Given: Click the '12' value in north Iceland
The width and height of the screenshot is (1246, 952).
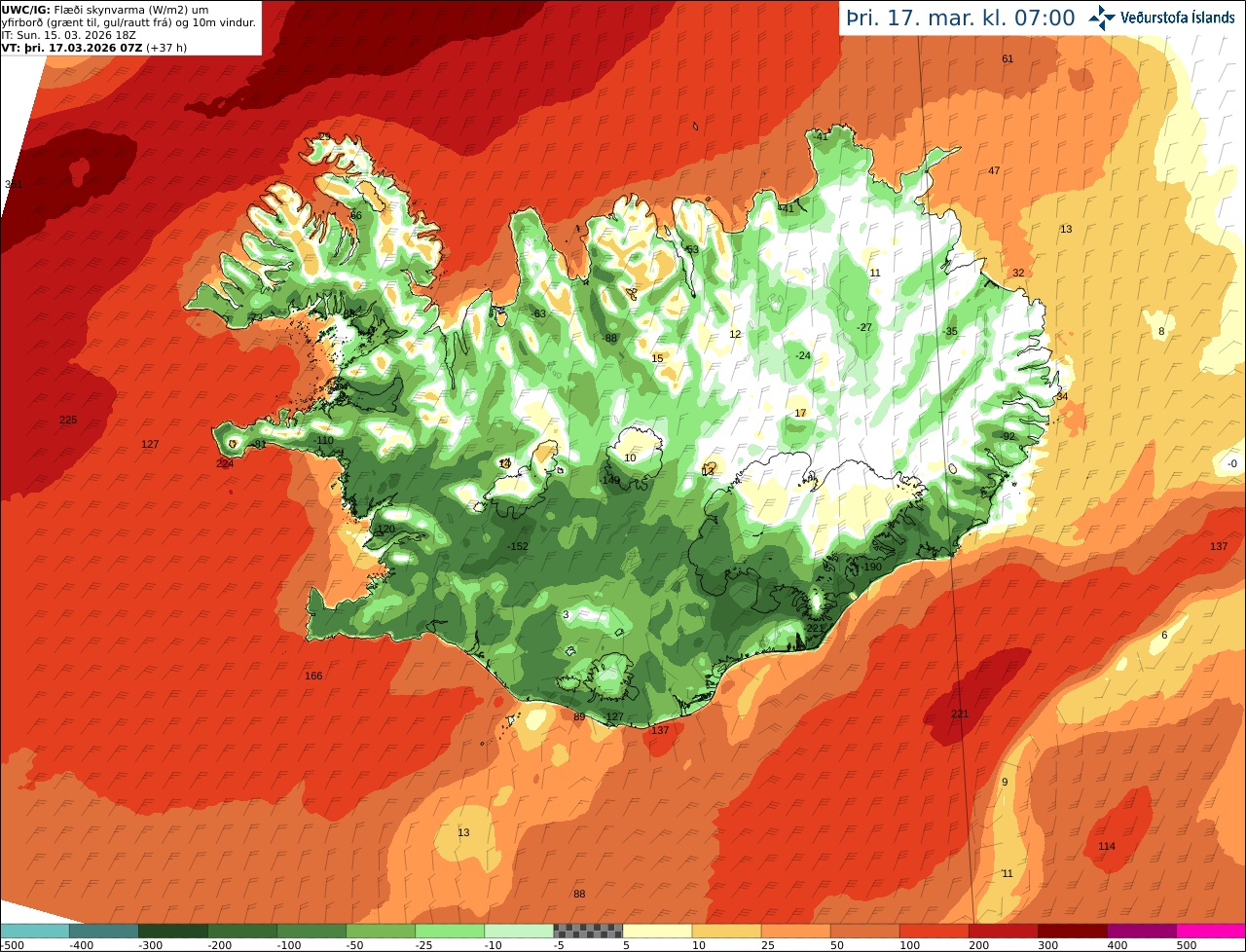Looking at the screenshot, I should tap(735, 335).
